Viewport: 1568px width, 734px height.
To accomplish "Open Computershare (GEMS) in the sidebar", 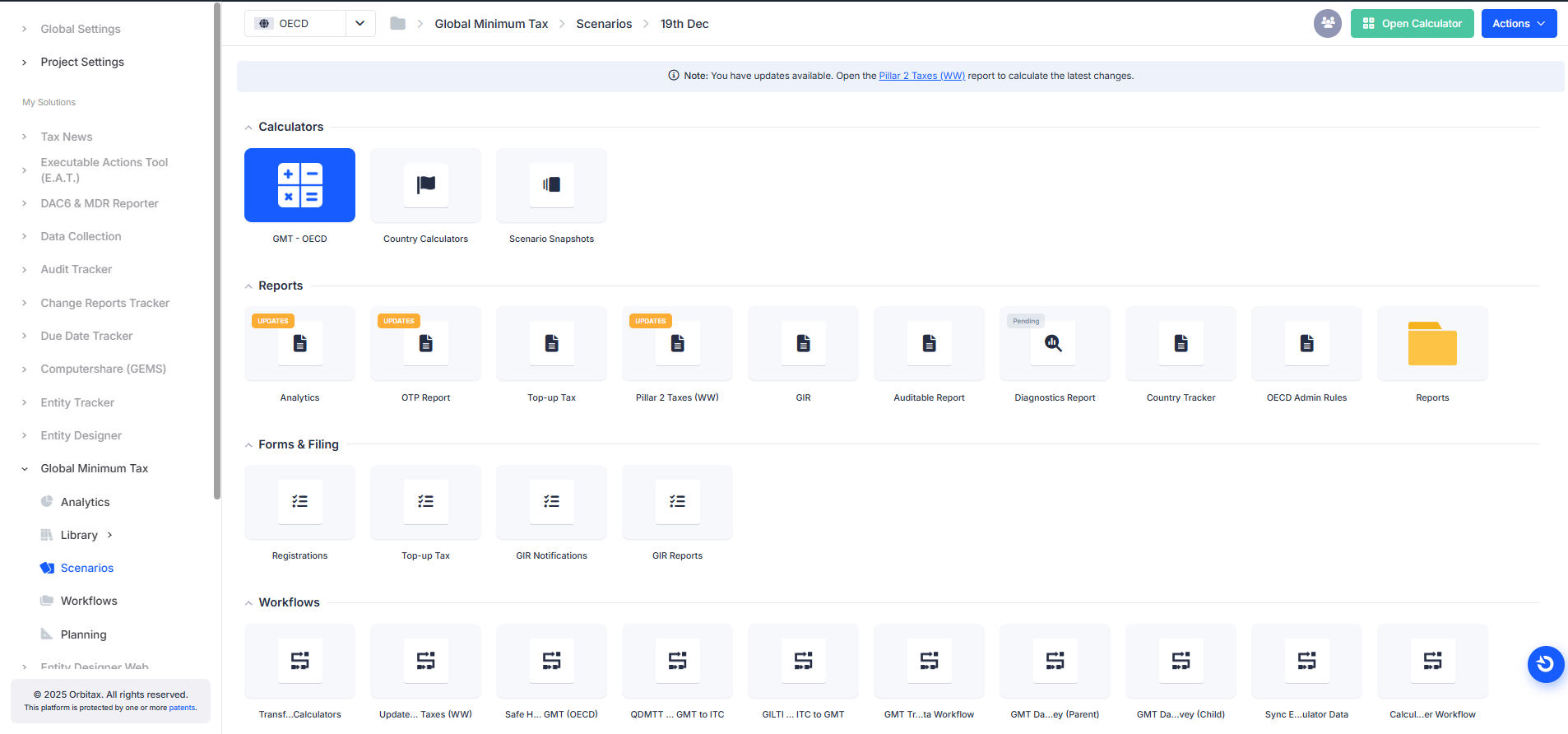I will 103,369.
